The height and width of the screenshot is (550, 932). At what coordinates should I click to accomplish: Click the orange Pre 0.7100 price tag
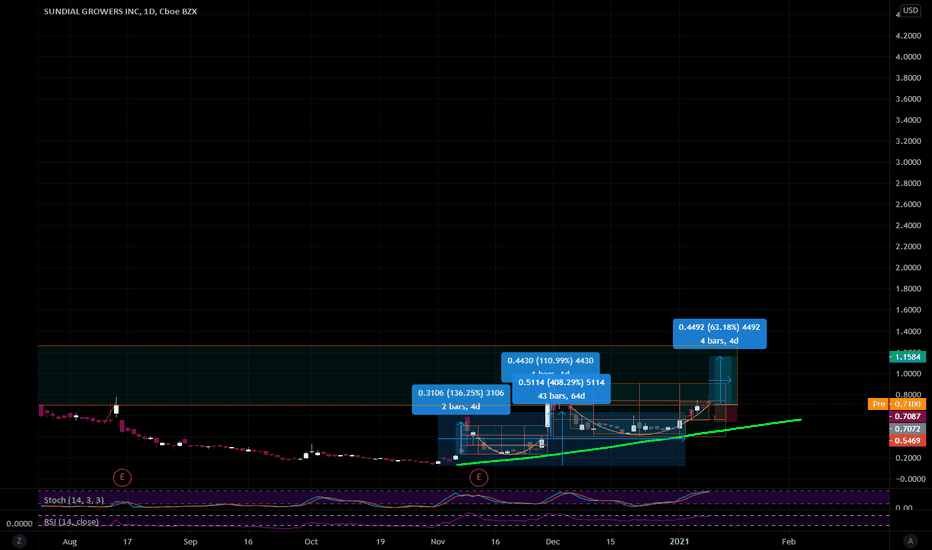[896, 404]
